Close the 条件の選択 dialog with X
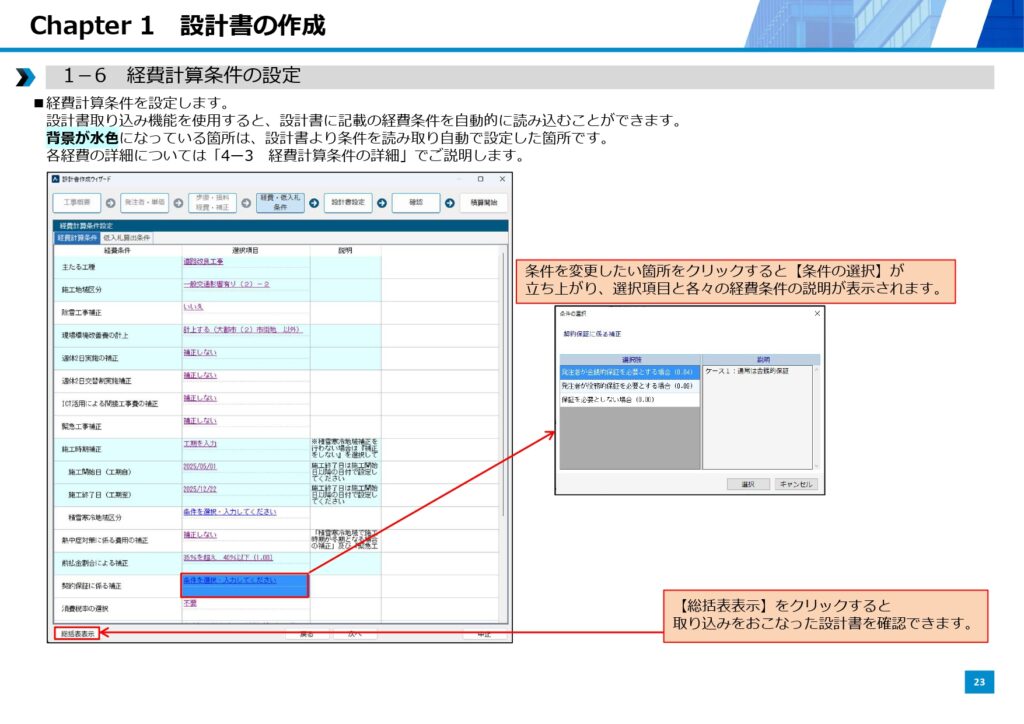Viewport: 1024px width, 724px height. pos(817,313)
